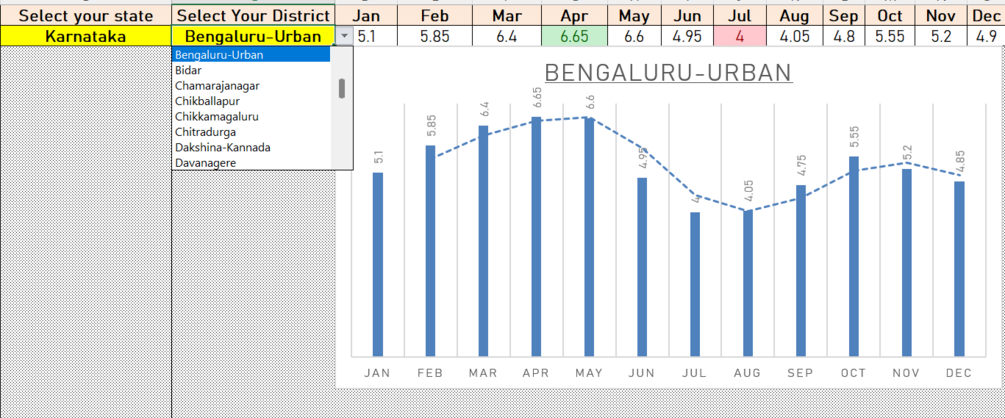Click the 'Select Your District' header cell
Viewport: 1005px width, 418px height.
point(254,16)
